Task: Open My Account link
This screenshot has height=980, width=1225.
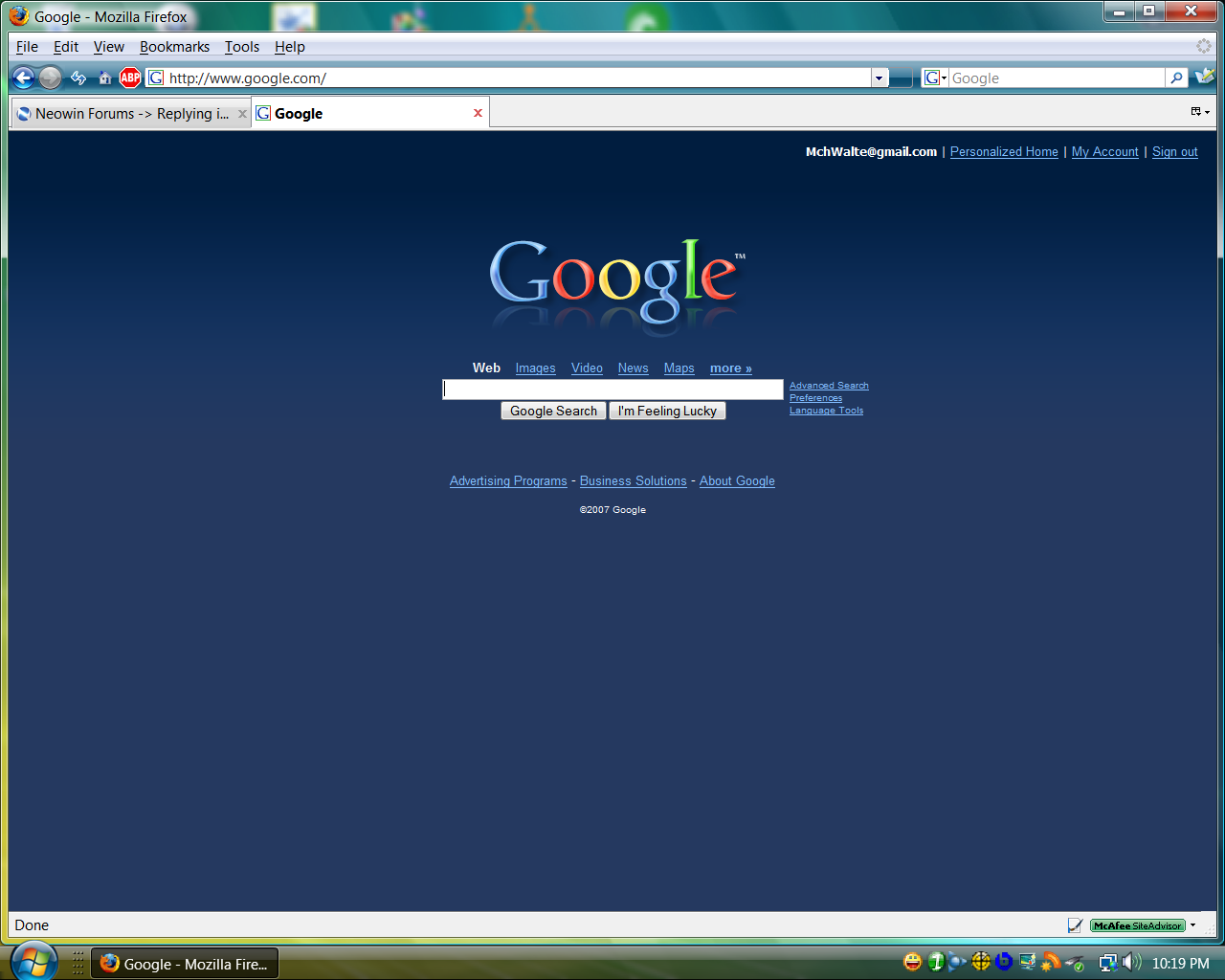Action: pyautogui.click(x=1105, y=152)
